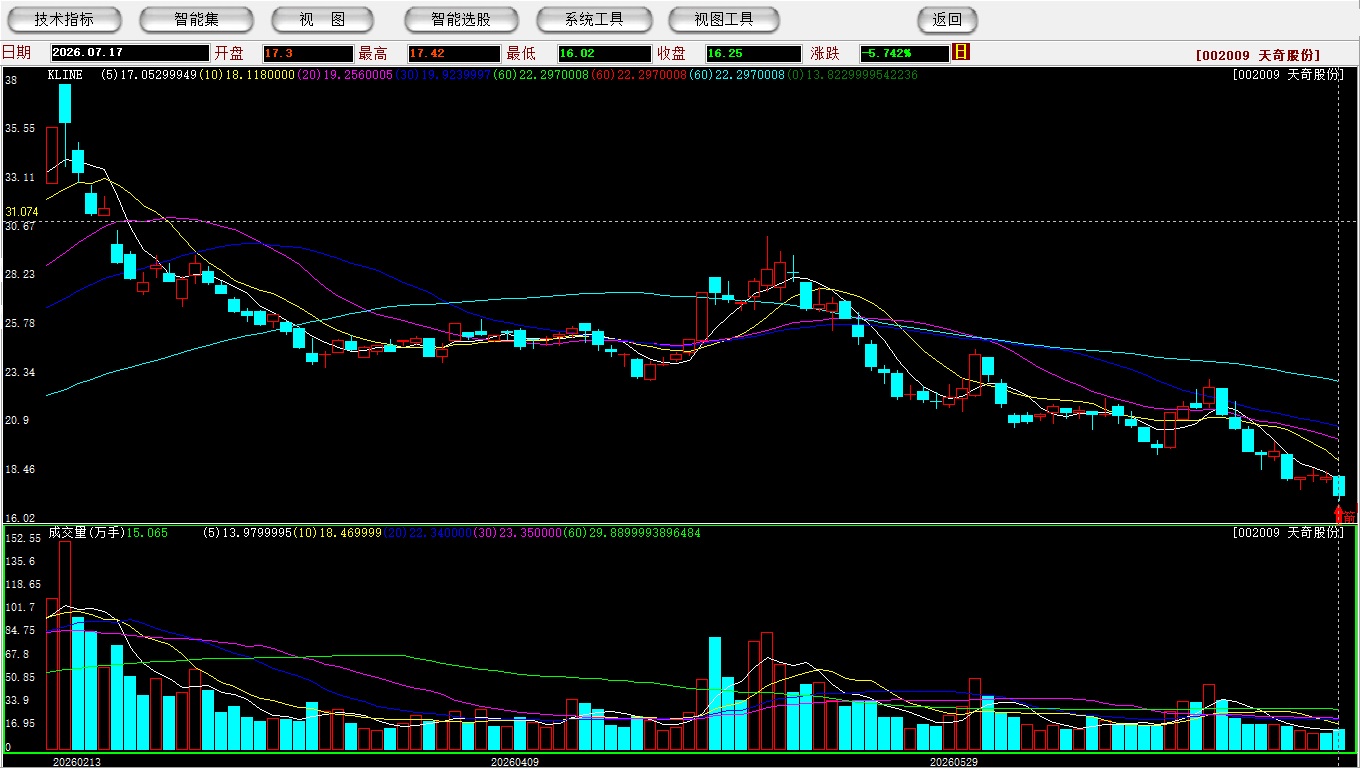Screen dimensions: 1360x768
Task: Click the 20260213 date marker on the time axis
Action: pyautogui.click(x=77, y=761)
